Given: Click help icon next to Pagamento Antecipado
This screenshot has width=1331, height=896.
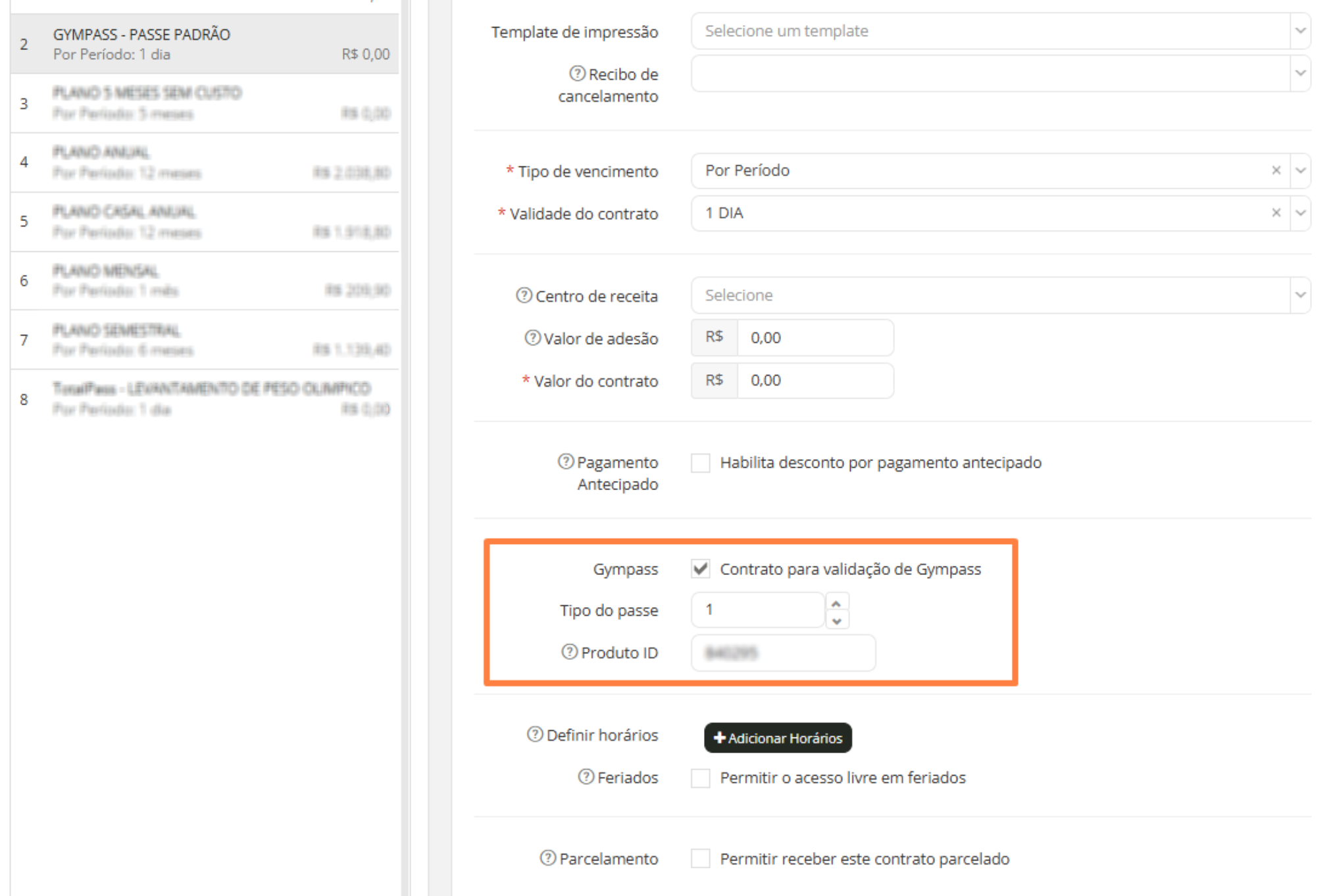Looking at the screenshot, I should 566,462.
